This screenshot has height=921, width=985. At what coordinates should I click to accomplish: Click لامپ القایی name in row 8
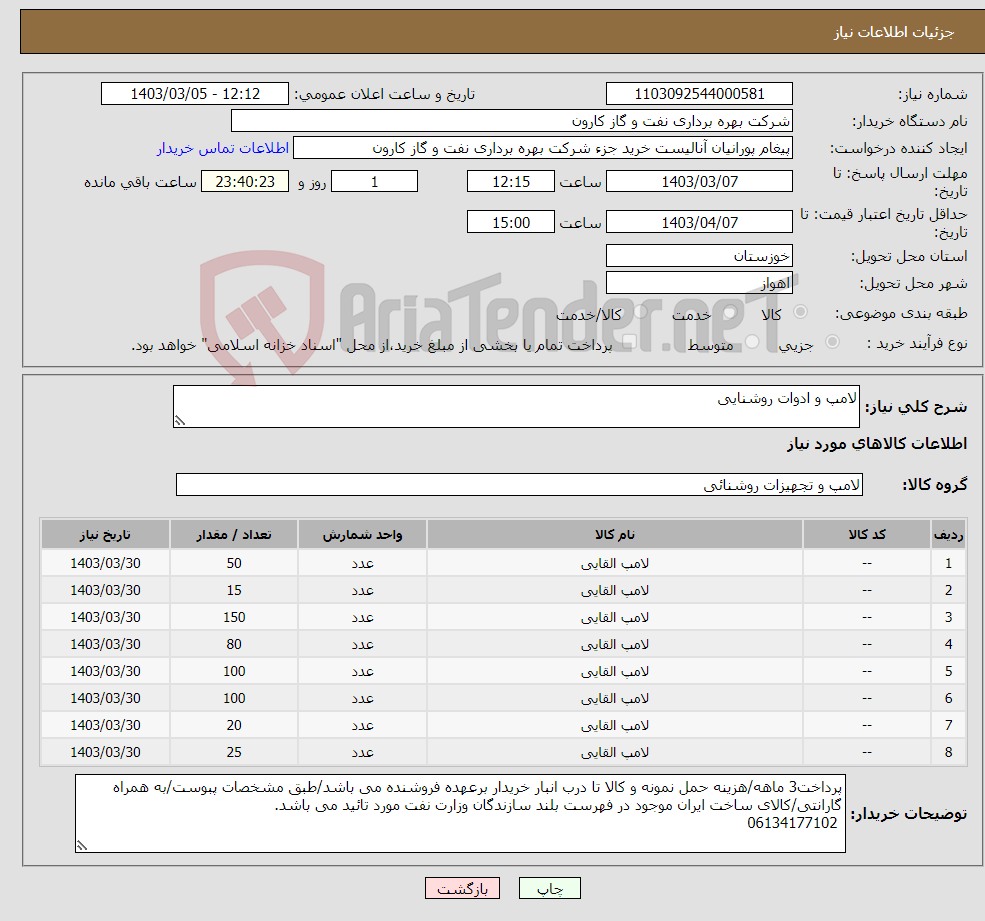click(x=614, y=753)
